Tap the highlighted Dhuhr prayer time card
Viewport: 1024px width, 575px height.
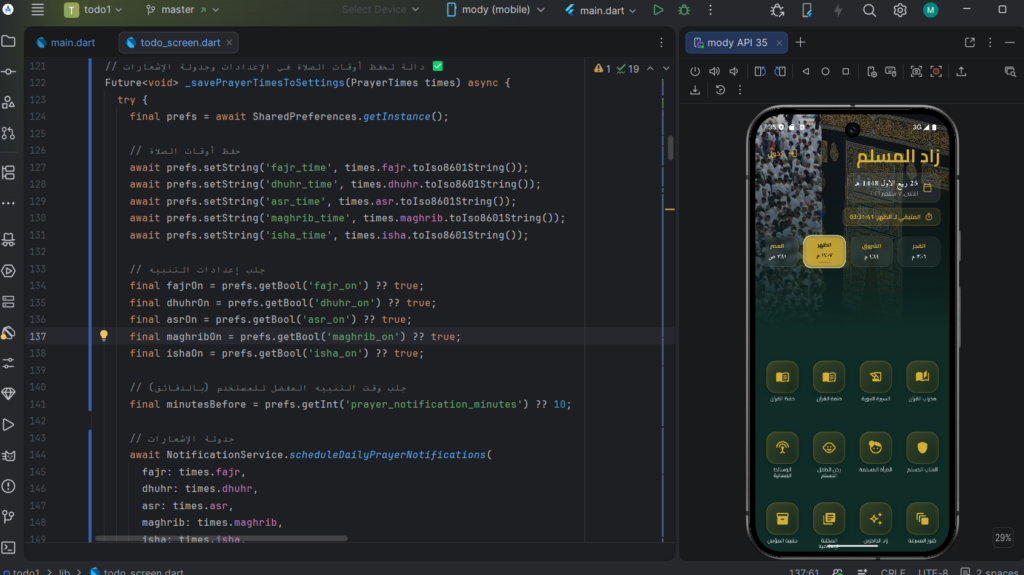(x=824, y=252)
